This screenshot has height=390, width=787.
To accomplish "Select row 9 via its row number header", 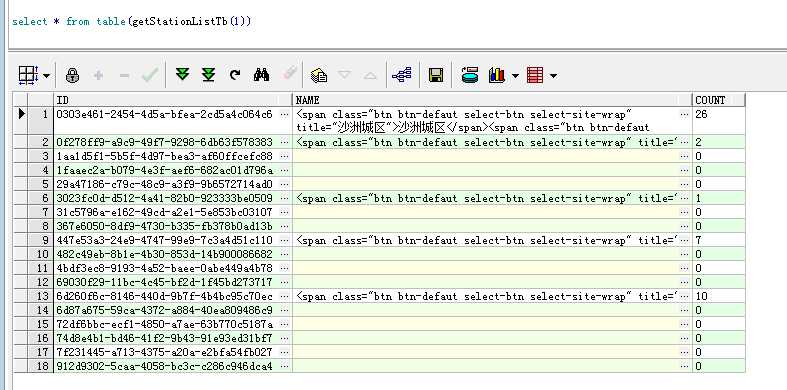I will [x=40, y=240].
